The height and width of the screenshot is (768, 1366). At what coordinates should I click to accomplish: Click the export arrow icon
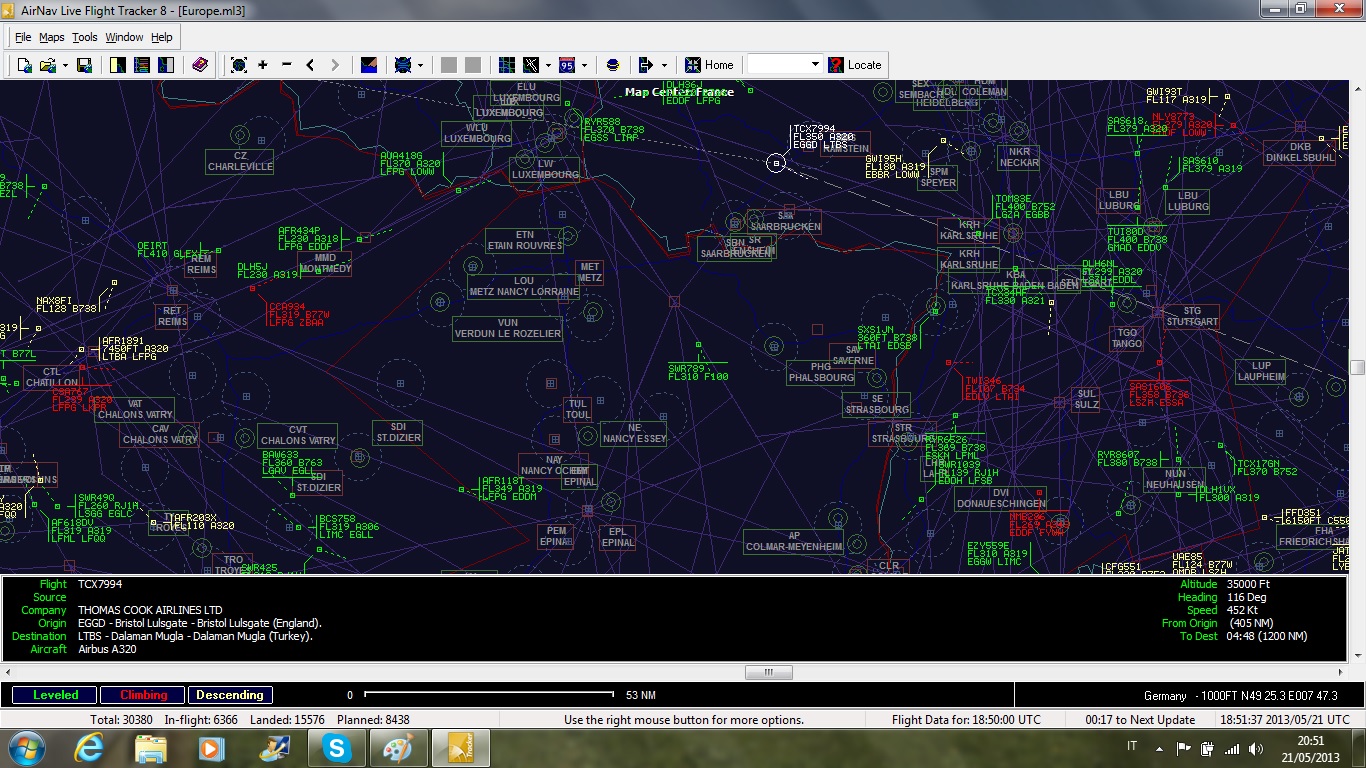[x=647, y=65]
